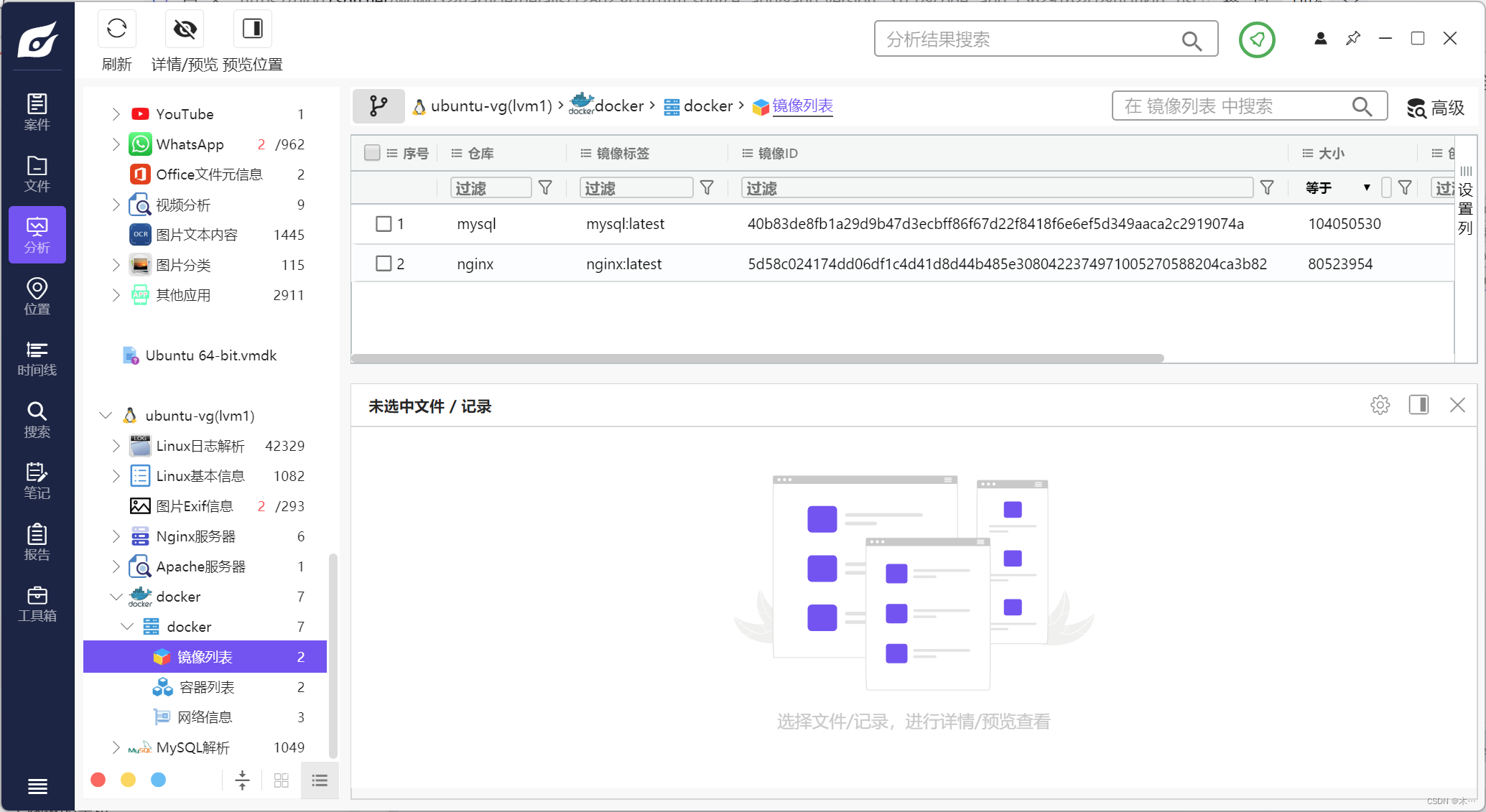Open preview panel settings gear
Image resolution: width=1486 pixels, height=812 pixels.
tap(1380, 405)
